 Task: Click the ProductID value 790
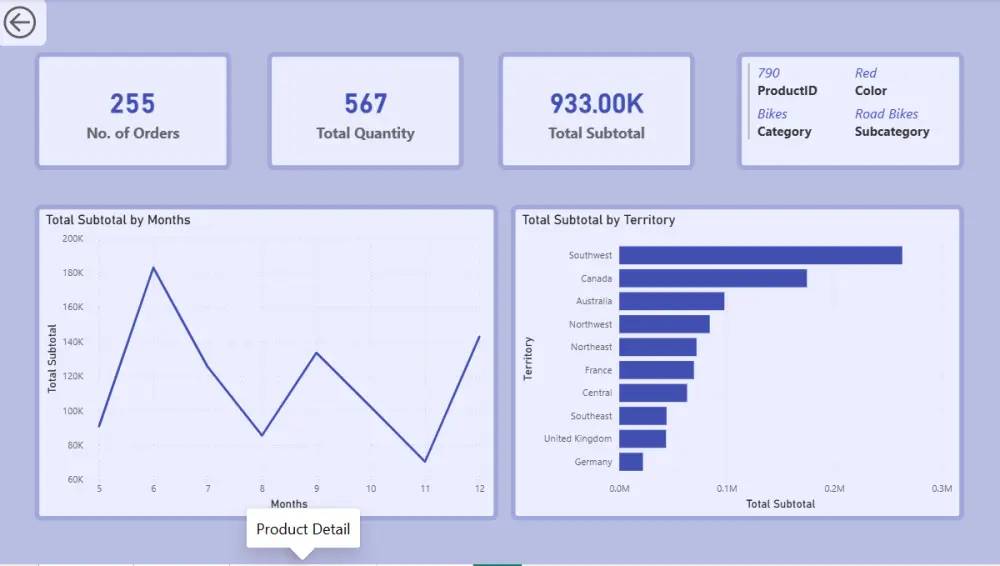coord(768,73)
